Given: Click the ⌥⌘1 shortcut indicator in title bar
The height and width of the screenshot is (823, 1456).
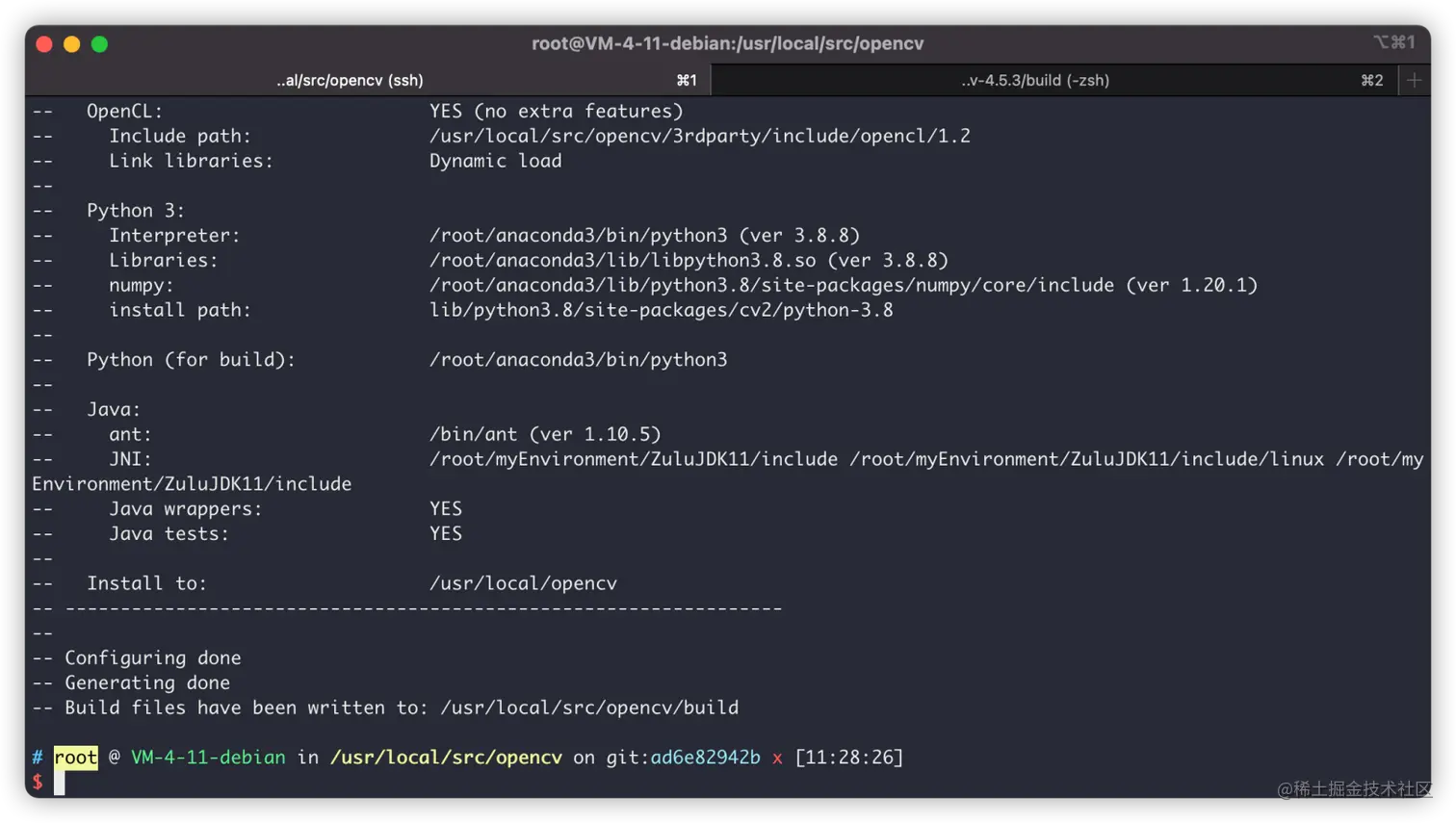Looking at the screenshot, I should click(1393, 42).
